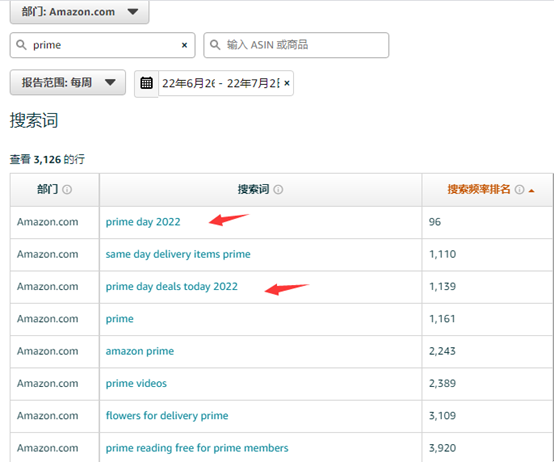Open same day delivery items prime link

pyautogui.click(x=178, y=254)
